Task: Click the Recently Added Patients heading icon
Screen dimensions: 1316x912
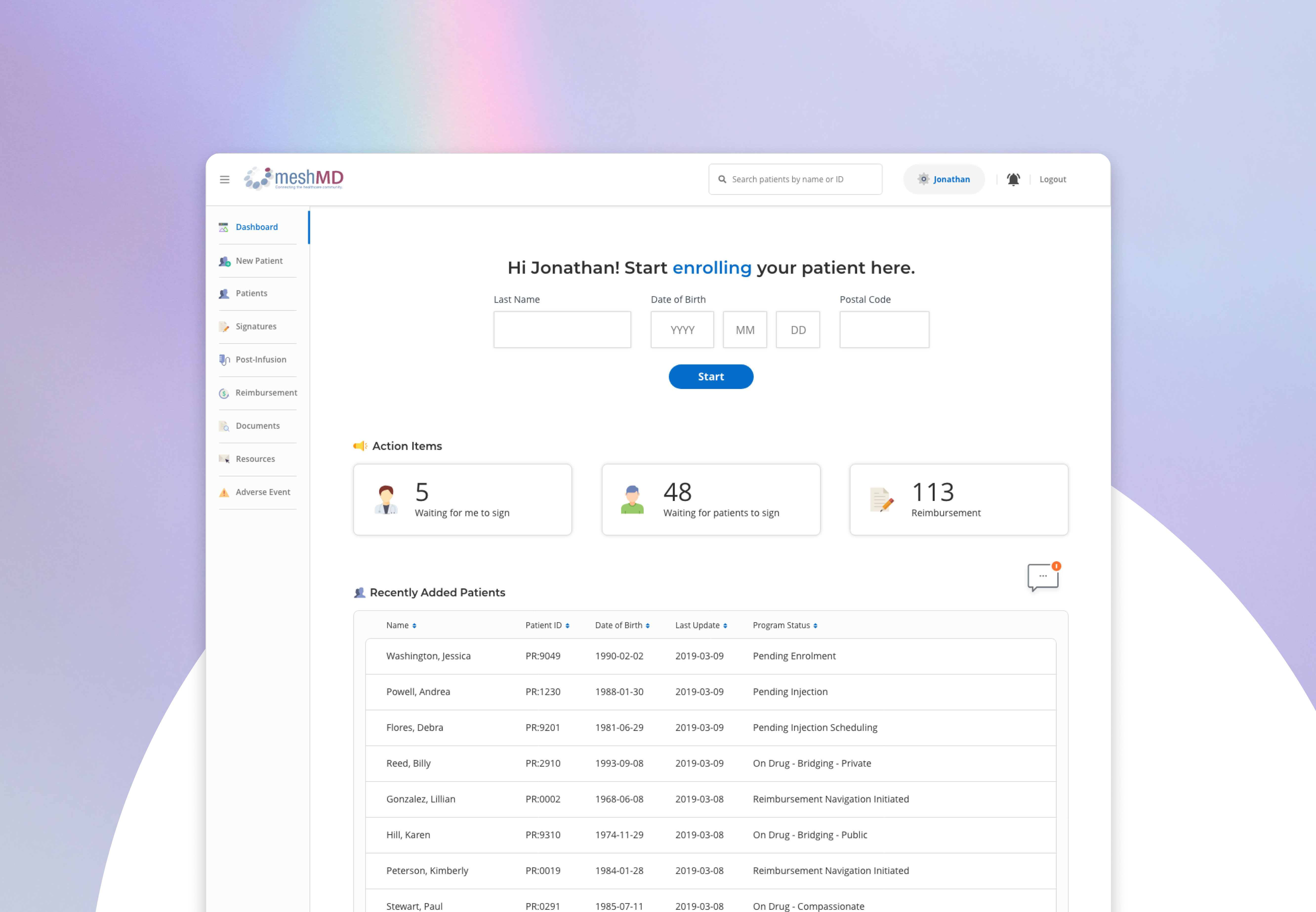Action: pos(360,593)
